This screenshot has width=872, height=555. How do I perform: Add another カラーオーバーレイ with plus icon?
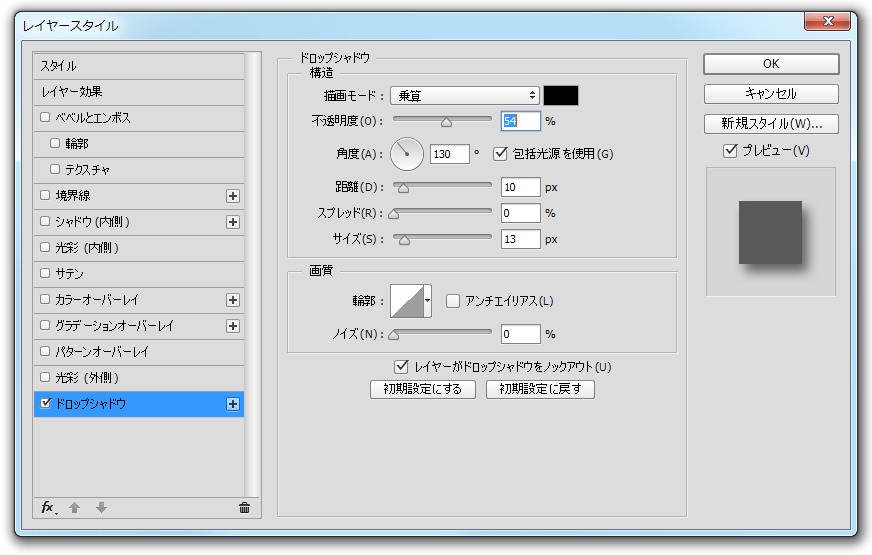(x=233, y=300)
